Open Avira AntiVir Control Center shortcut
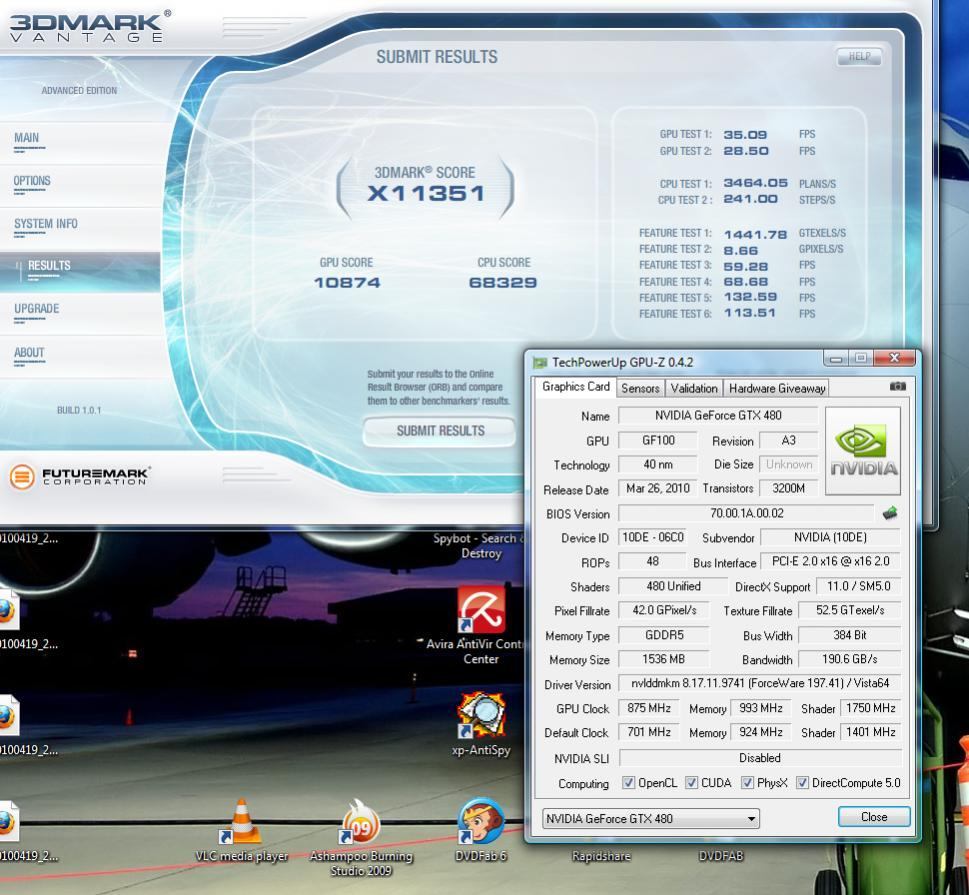969x895 pixels. (x=481, y=624)
